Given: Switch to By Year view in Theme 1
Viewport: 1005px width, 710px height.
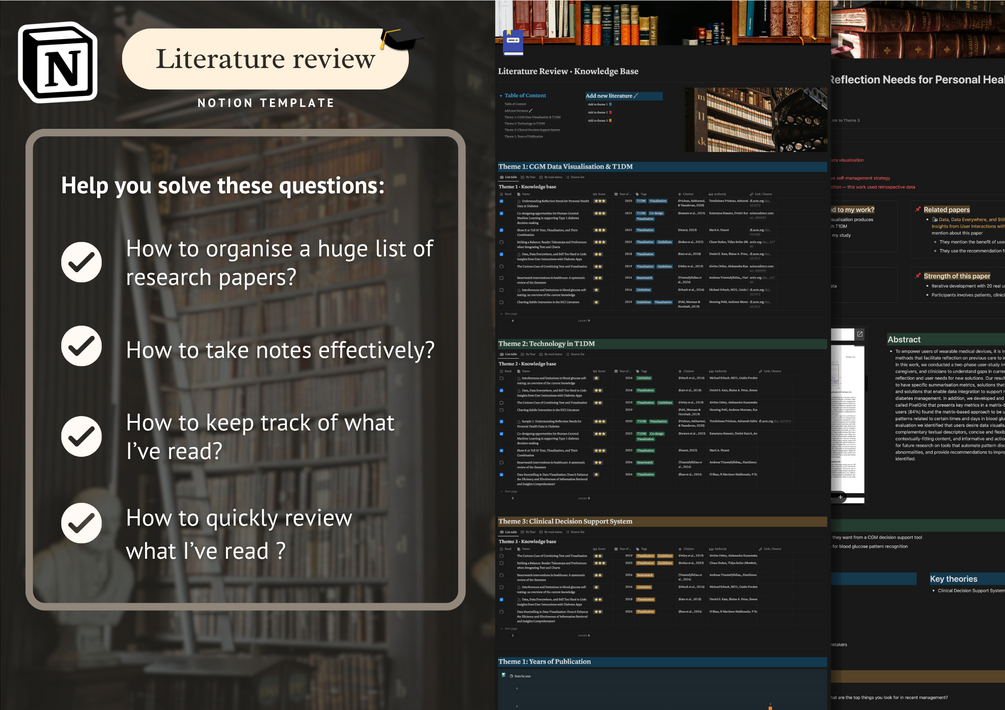Looking at the screenshot, I should (528, 177).
